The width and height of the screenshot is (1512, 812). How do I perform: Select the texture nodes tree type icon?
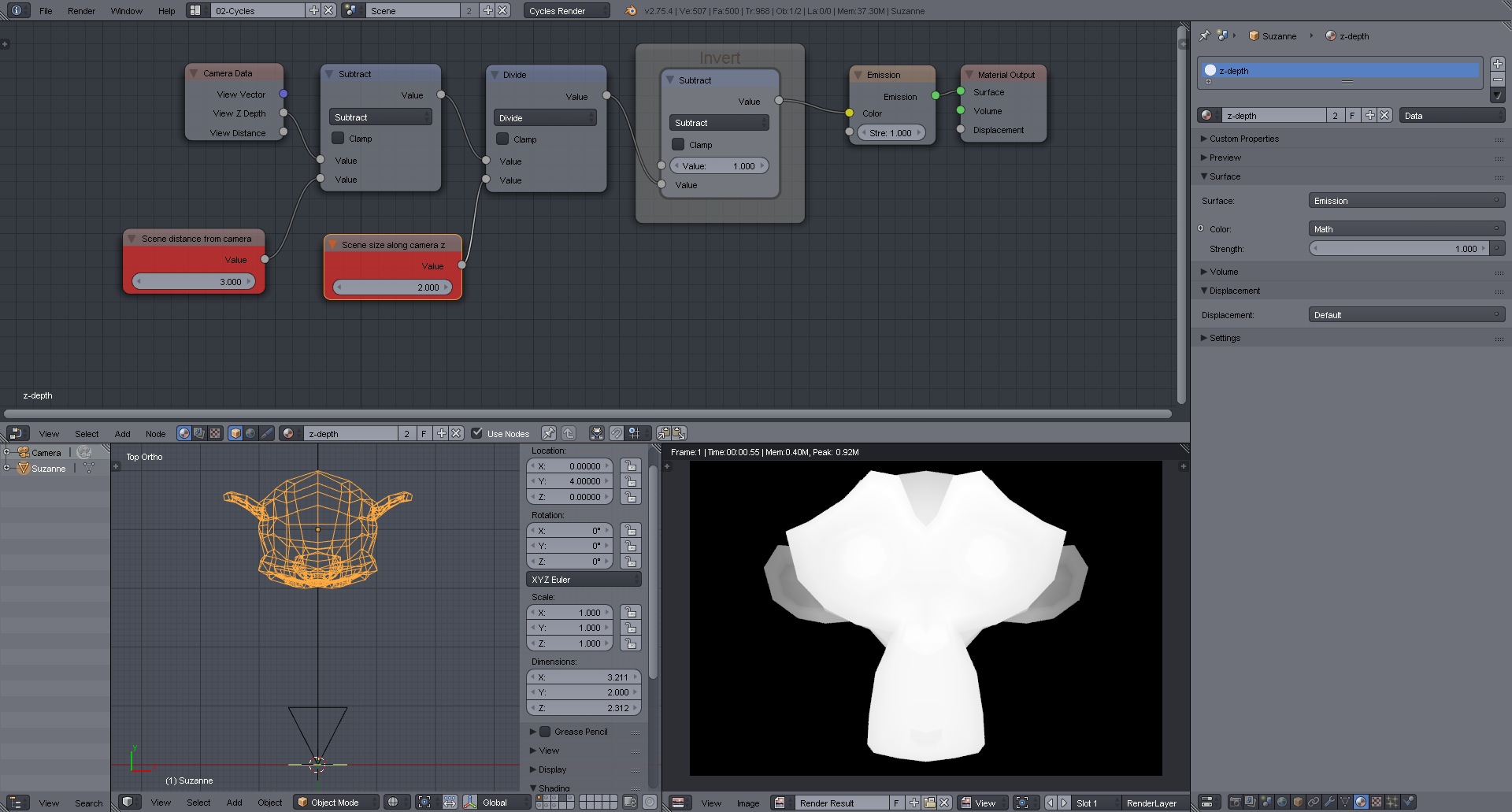point(215,433)
